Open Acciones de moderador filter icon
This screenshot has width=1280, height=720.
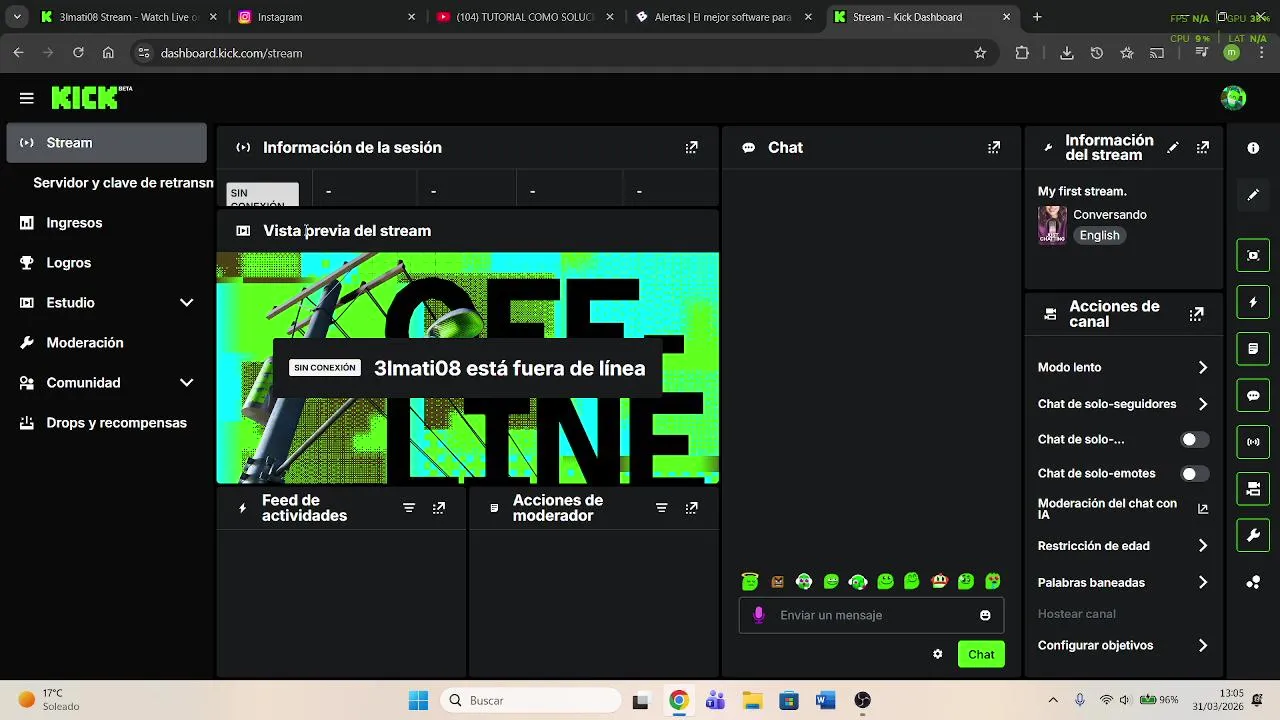point(661,508)
